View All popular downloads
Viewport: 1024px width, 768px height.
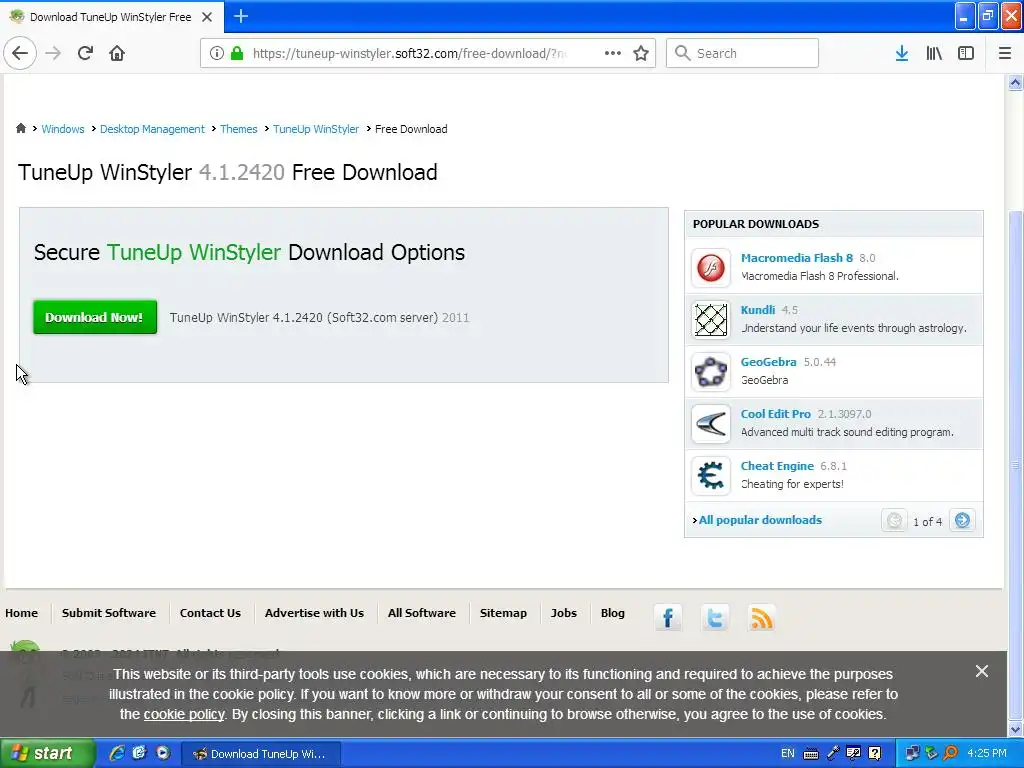point(760,520)
